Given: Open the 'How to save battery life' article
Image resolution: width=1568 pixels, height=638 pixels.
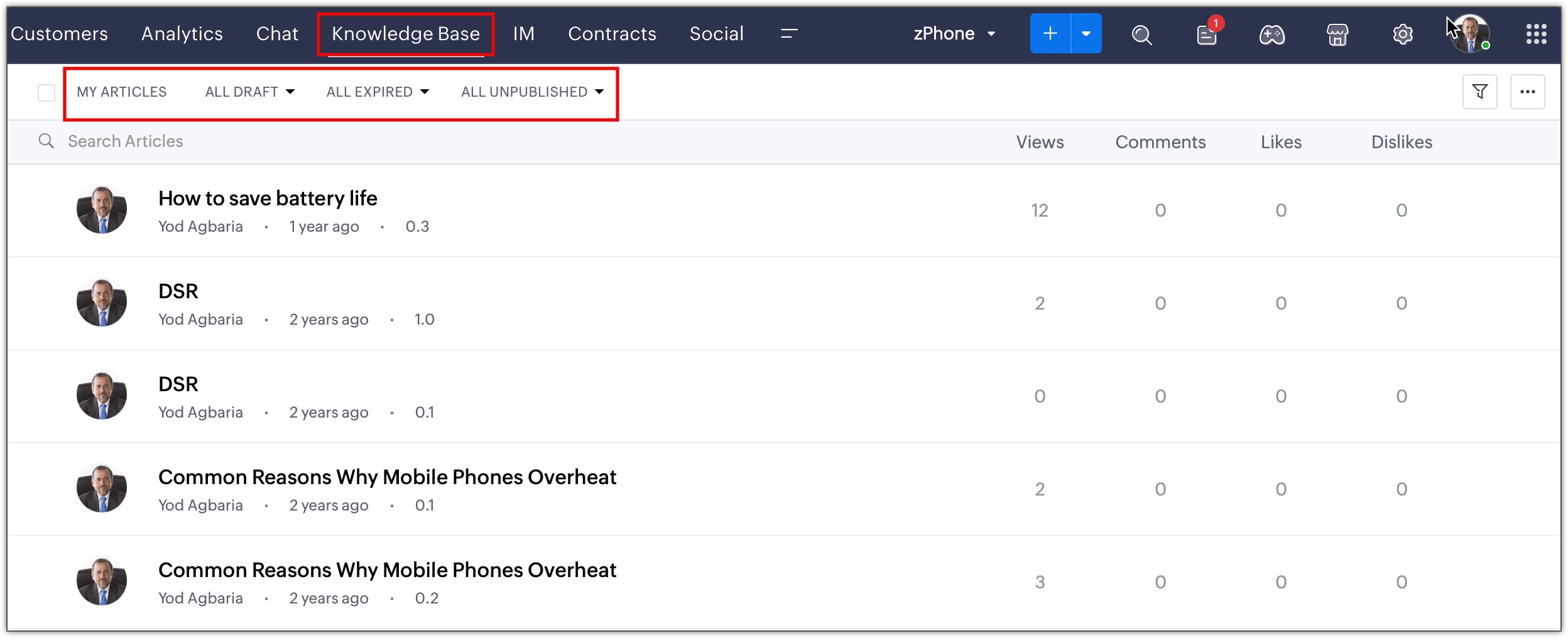Looking at the screenshot, I should 268,198.
